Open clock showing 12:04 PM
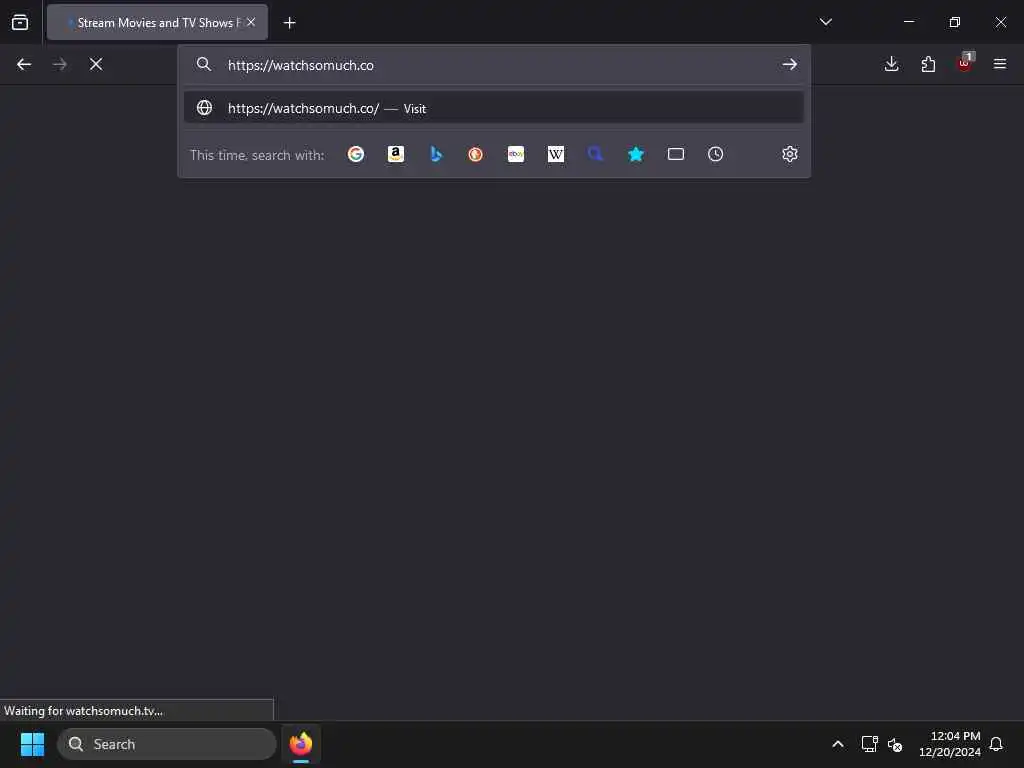Image resolution: width=1024 pixels, height=768 pixels. click(x=950, y=744)
